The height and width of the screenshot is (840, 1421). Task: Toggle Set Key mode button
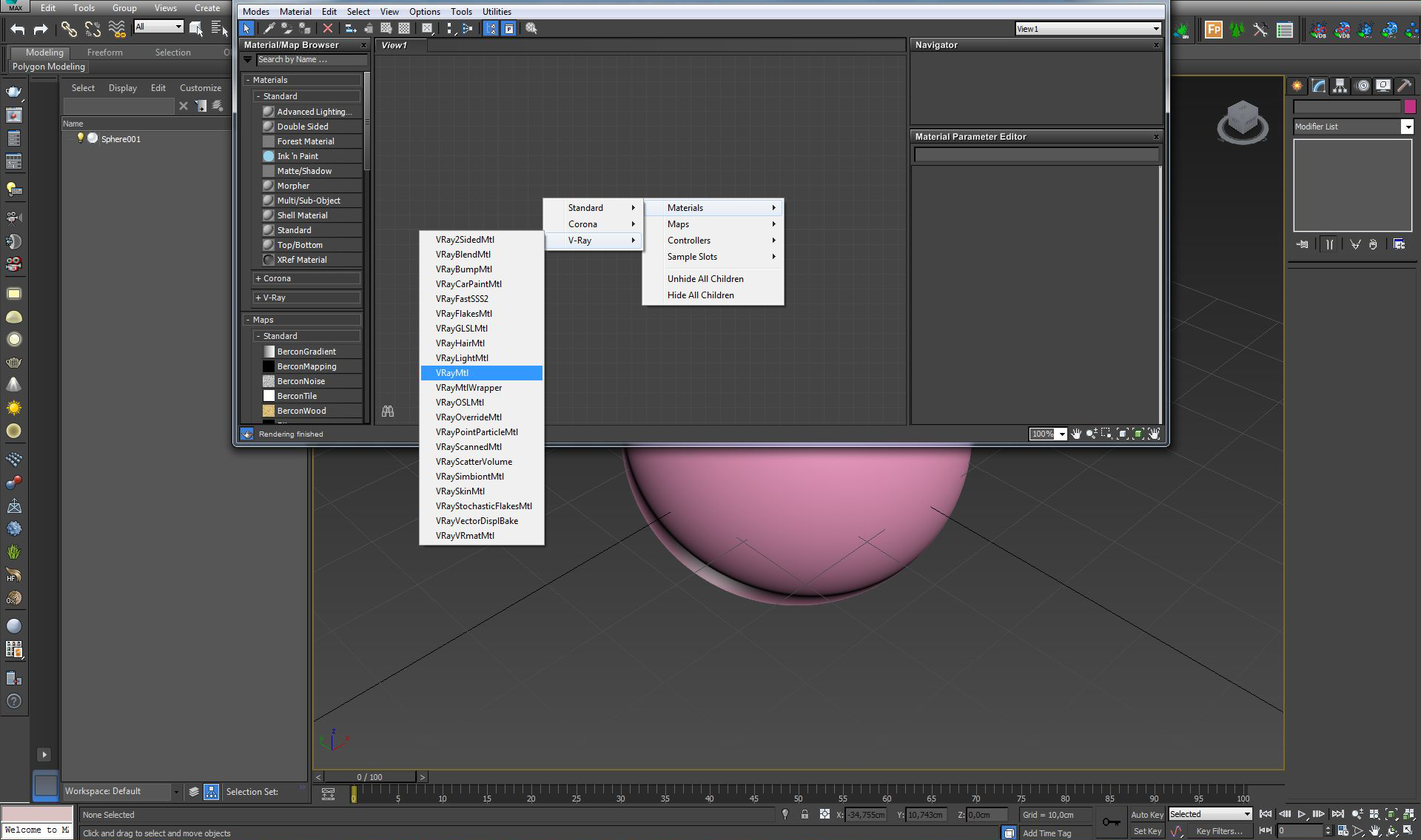[x=1147, y=831]
